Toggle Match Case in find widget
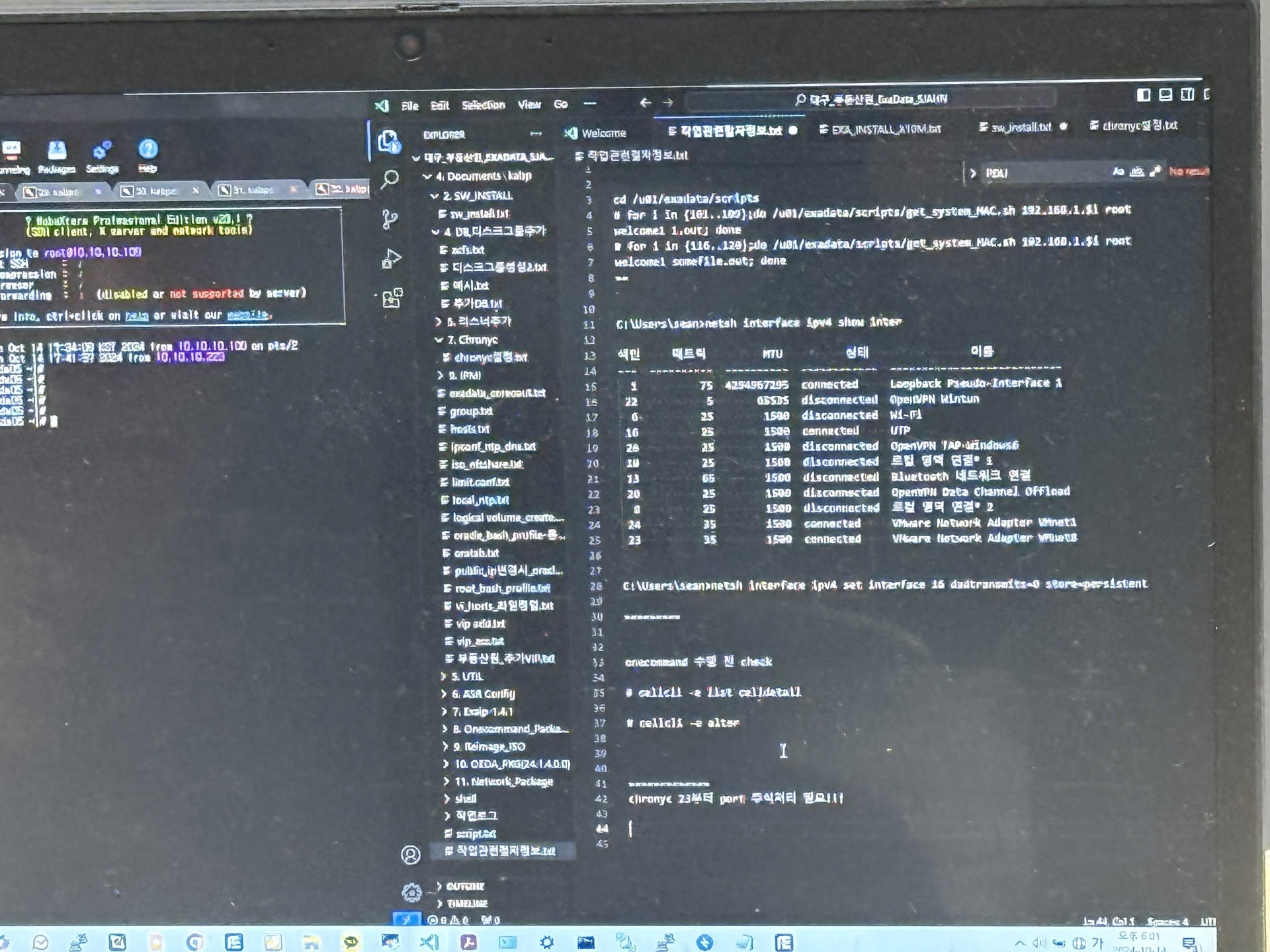The height and width of the screenshot is (952, 1270). point(1118,172)
